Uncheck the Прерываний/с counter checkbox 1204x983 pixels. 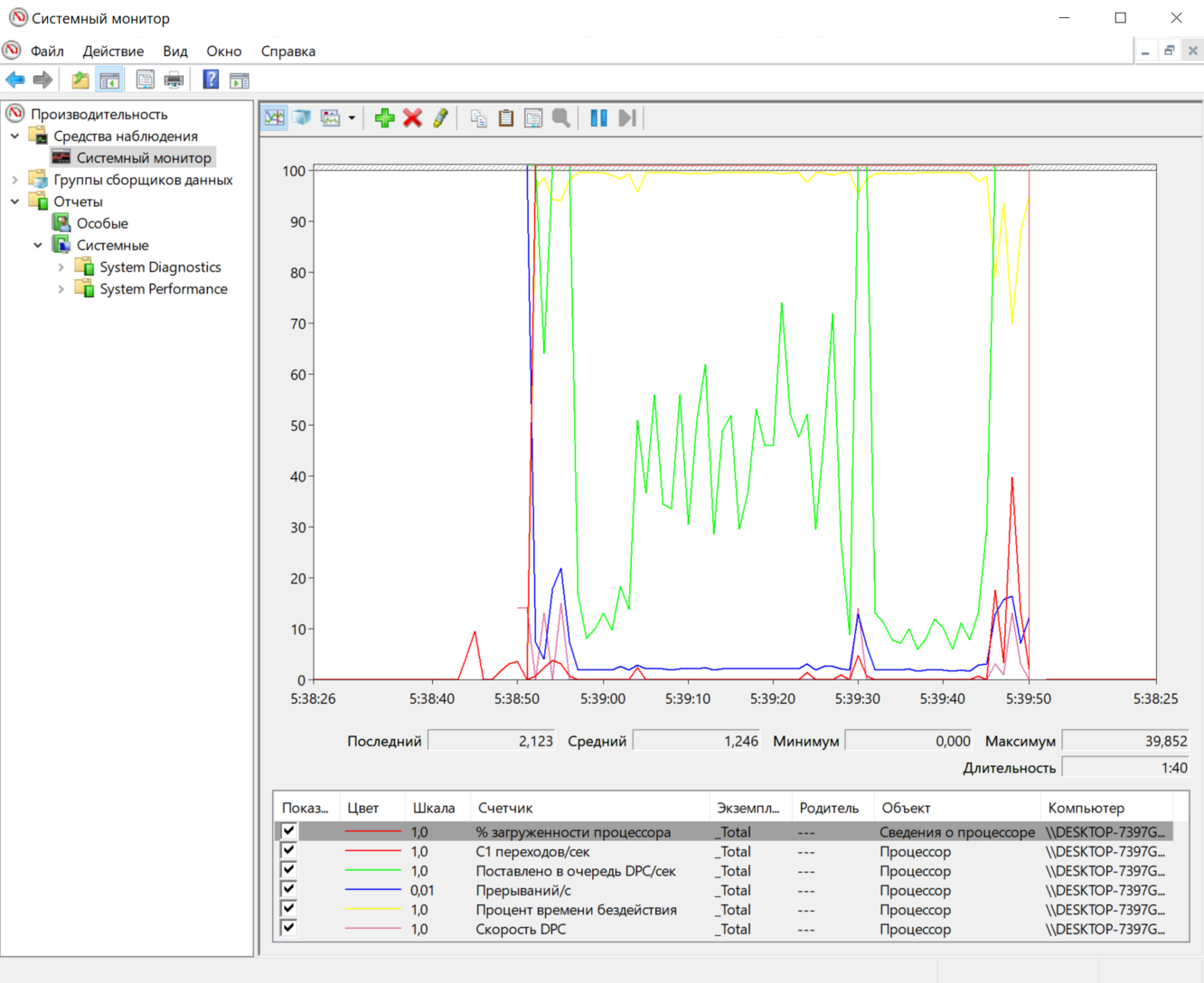coord(289,890)
